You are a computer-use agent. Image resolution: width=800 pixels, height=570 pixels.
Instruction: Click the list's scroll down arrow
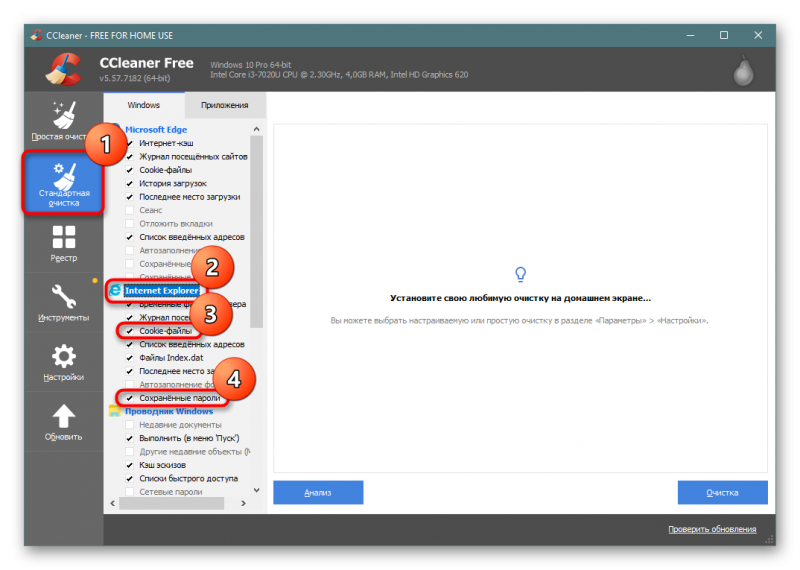[x=257, y=490]
